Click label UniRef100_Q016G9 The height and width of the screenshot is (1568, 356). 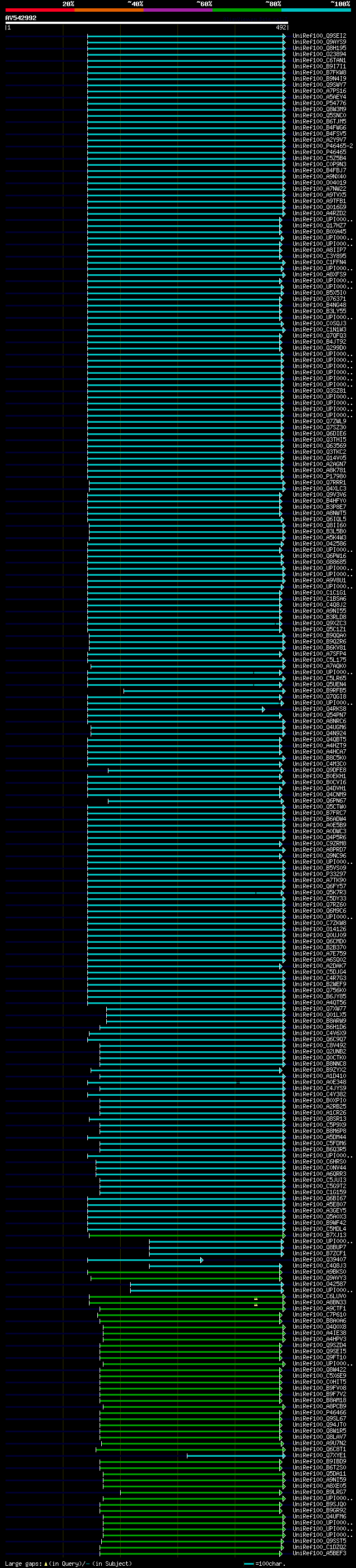(319, 207)
